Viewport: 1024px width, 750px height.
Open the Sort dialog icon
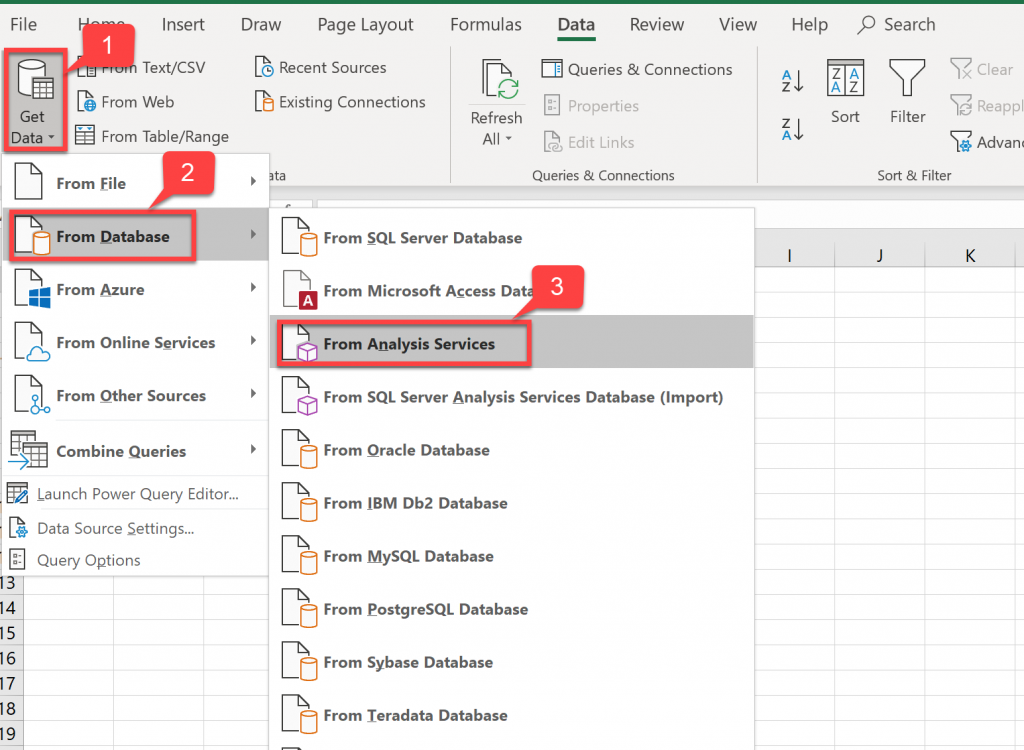pyautogui.click(x=846, y=79)
